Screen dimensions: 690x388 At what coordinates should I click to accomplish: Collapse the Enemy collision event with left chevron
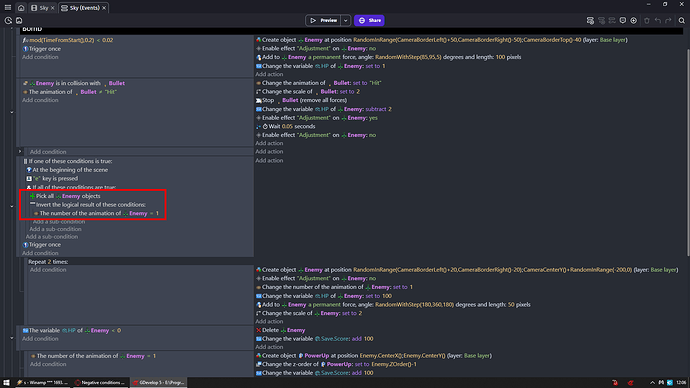coord(12,112)
